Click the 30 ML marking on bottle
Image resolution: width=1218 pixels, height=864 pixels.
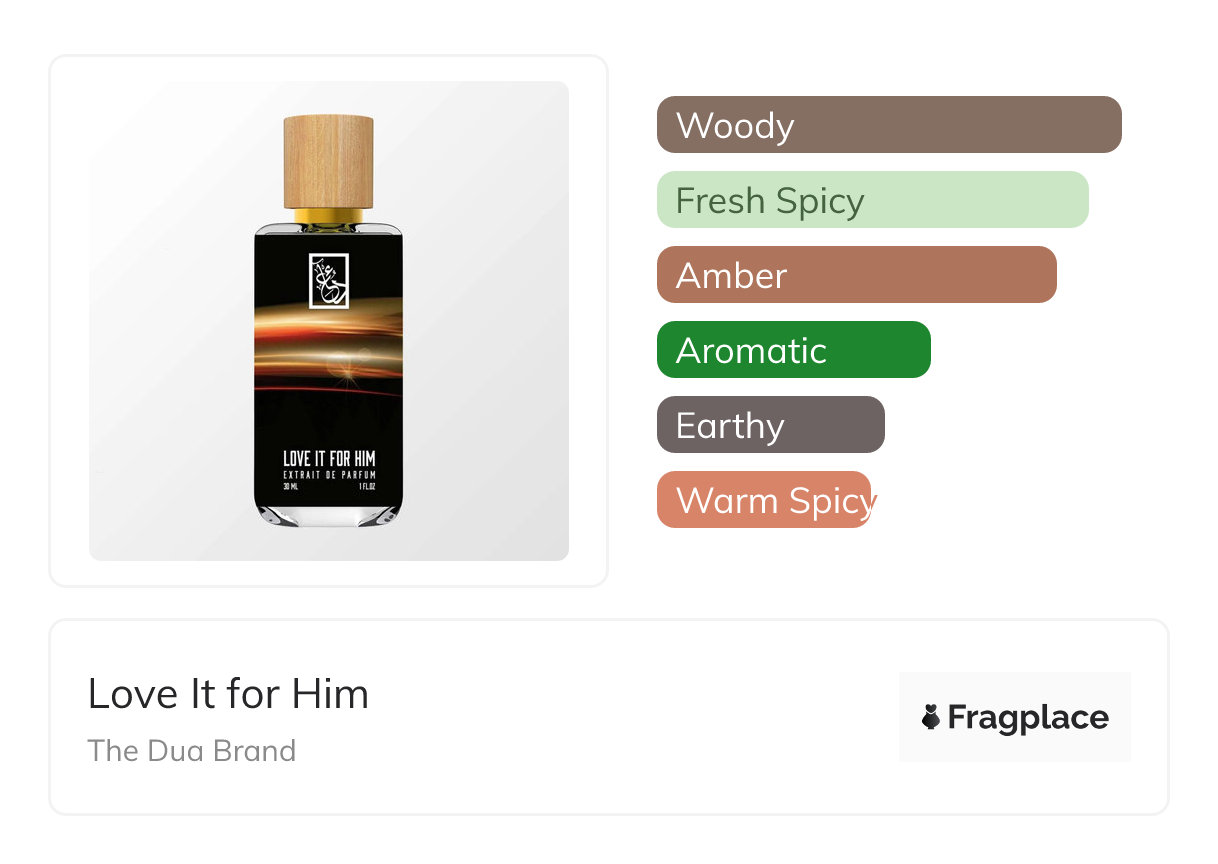[291, 487]
